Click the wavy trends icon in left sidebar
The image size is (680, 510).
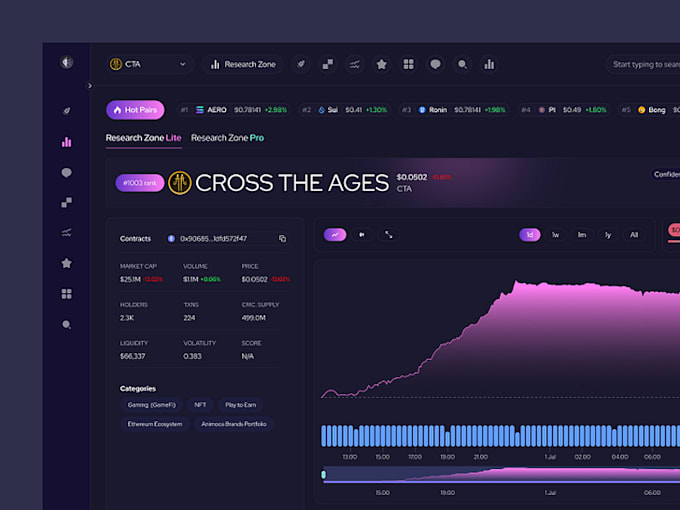coord(66,233)
